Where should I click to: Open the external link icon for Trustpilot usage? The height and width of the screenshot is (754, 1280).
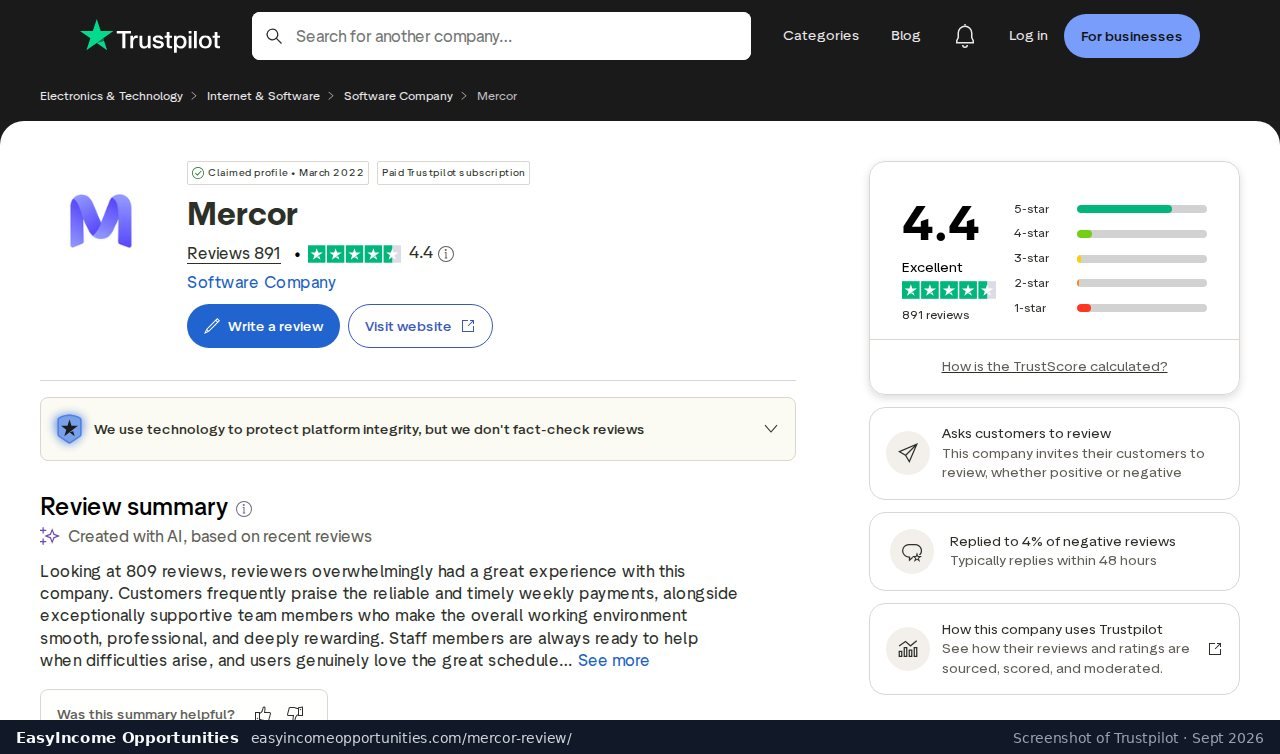click(1215, 649)
